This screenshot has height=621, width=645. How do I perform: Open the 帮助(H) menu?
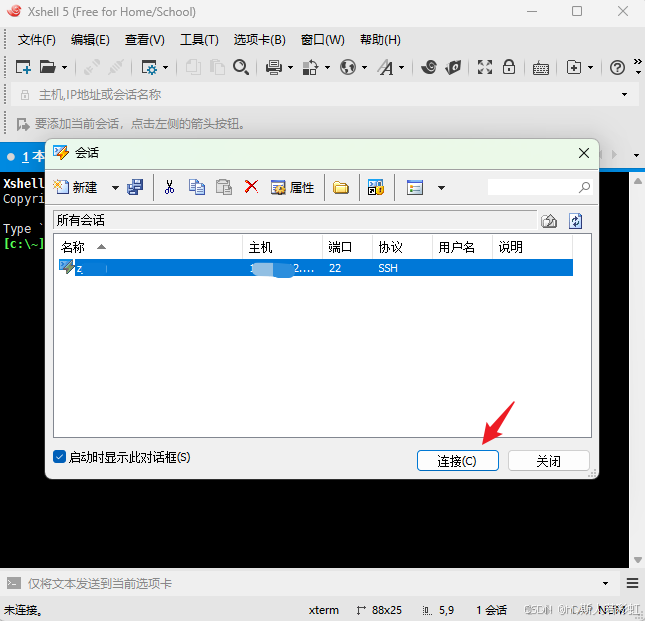click(380, 40)
